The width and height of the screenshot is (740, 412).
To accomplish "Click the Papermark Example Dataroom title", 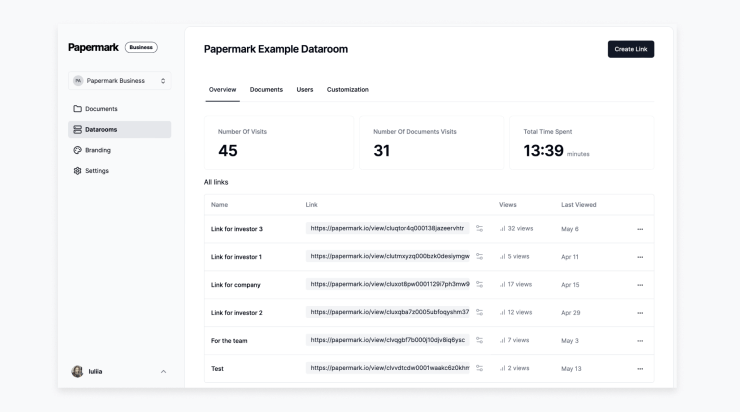I will (276, 49).
